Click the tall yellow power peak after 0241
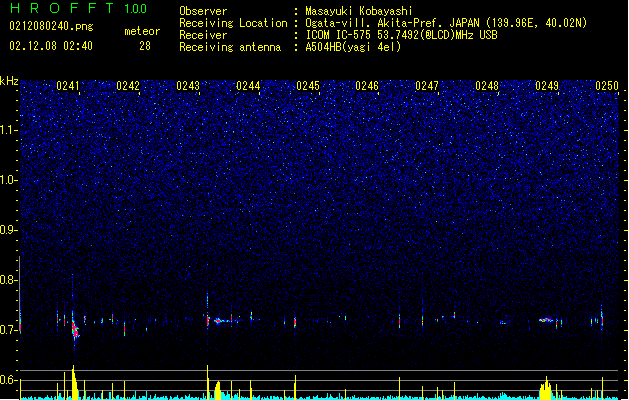Image resolution: width=629 pixels, height=400 pixels. 74,382
